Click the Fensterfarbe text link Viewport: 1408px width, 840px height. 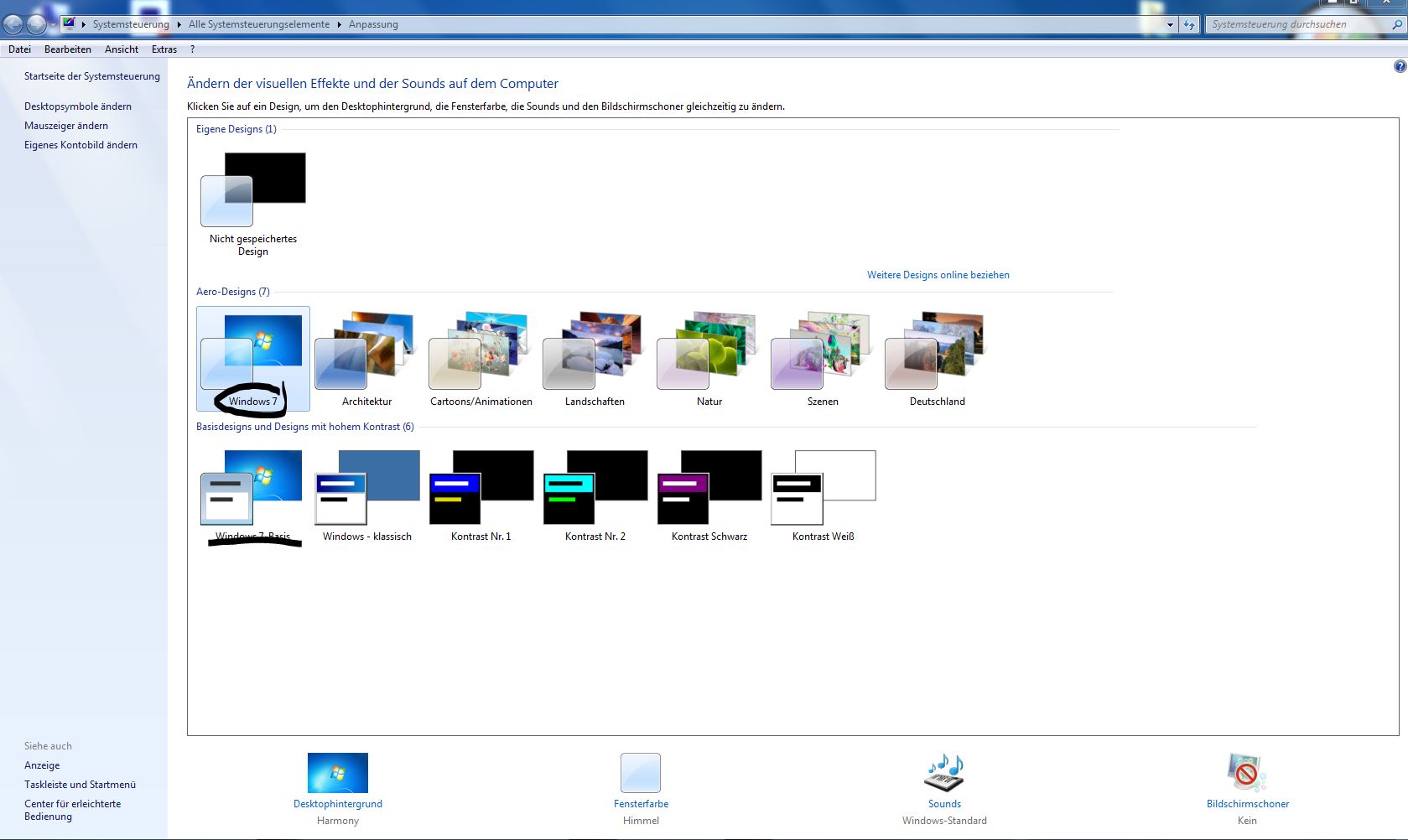point(641,804)
